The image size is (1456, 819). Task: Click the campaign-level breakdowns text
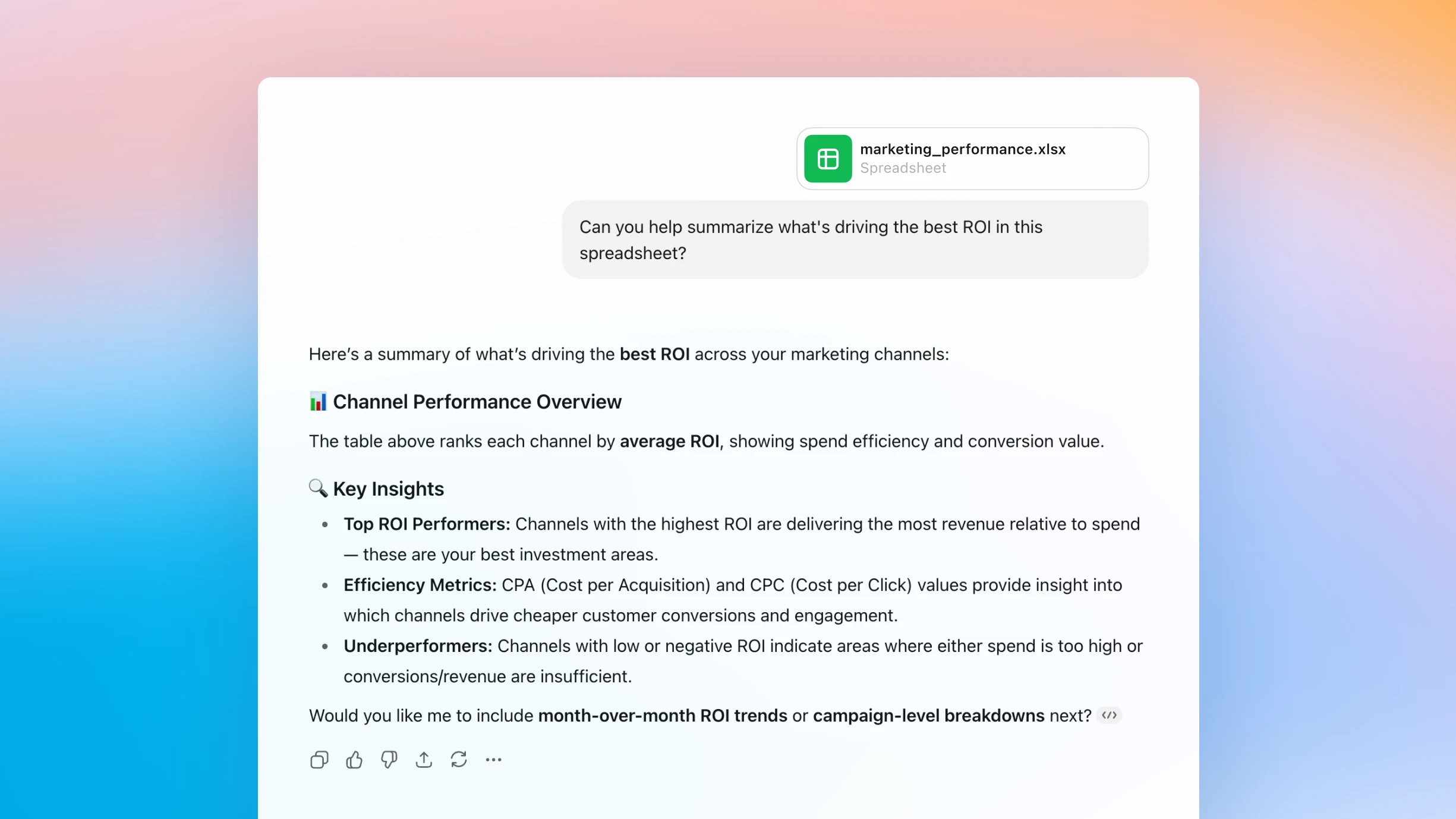928,716
